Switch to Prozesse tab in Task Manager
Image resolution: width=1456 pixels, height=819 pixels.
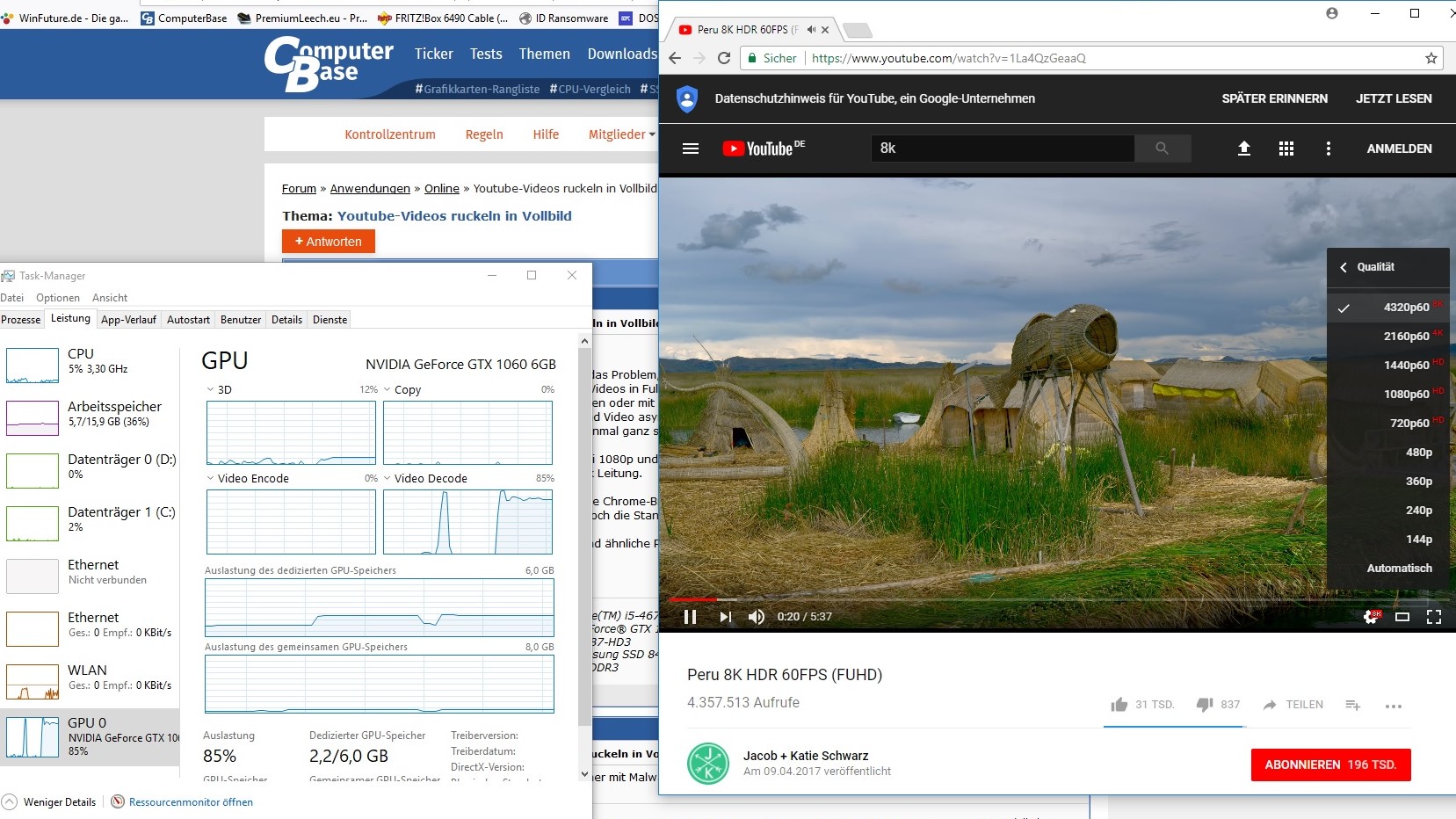pos(21,320)
